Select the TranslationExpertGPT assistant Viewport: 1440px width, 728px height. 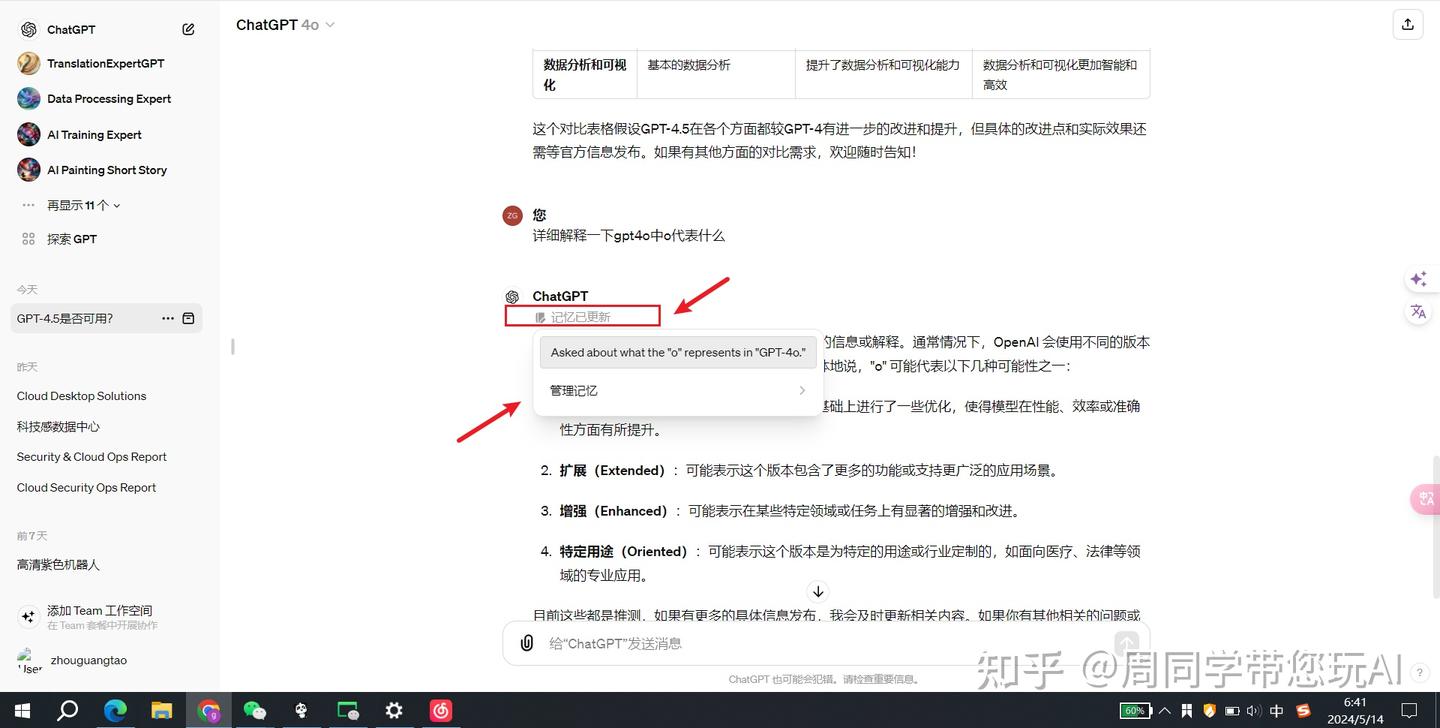tap(104, 63)
